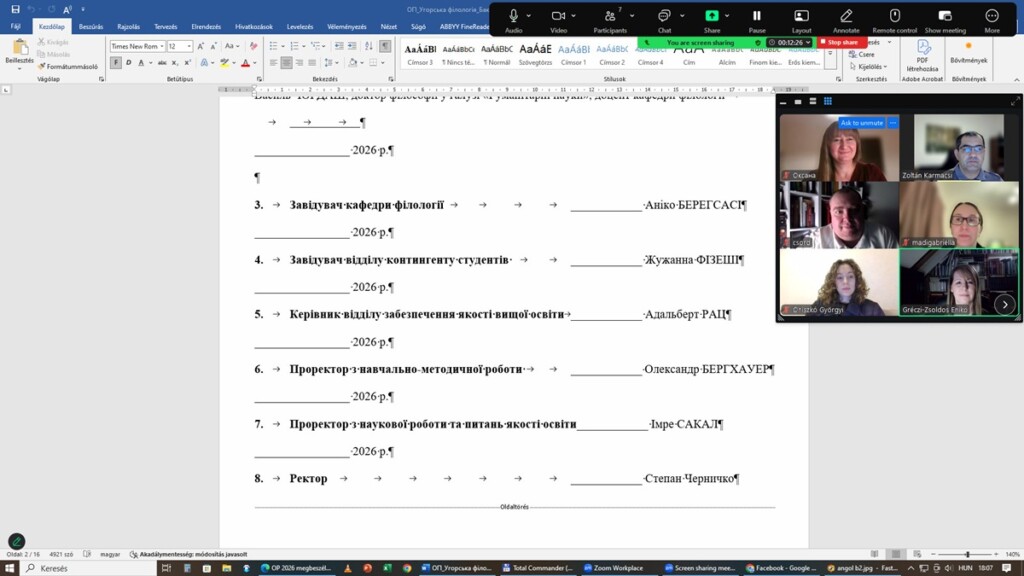Click Ask to unmute on Oksana's video
The image size is (1024, 576).
point(861,123)
